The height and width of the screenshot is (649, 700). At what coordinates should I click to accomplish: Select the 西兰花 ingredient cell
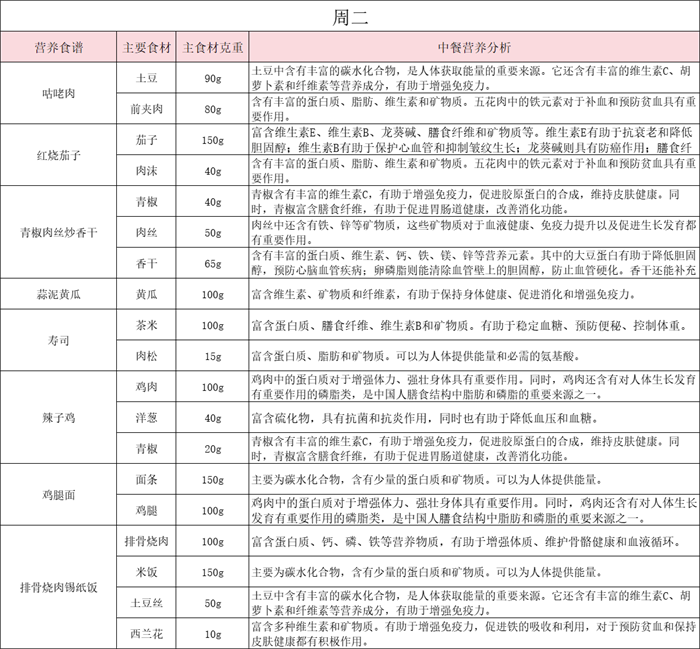[x=147, y=634]
